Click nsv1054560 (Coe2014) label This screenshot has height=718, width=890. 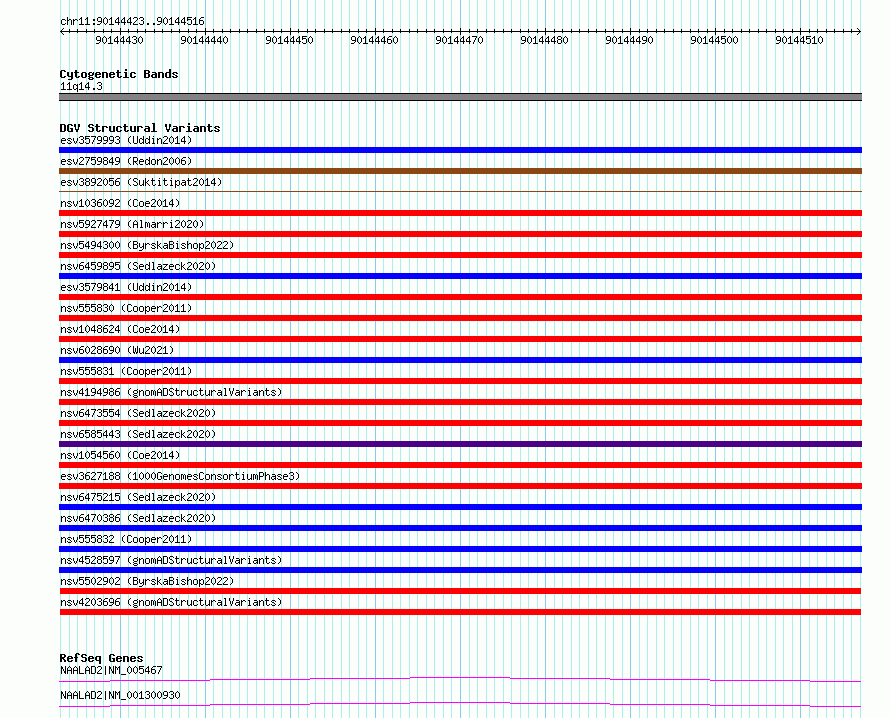click(120, 455)
